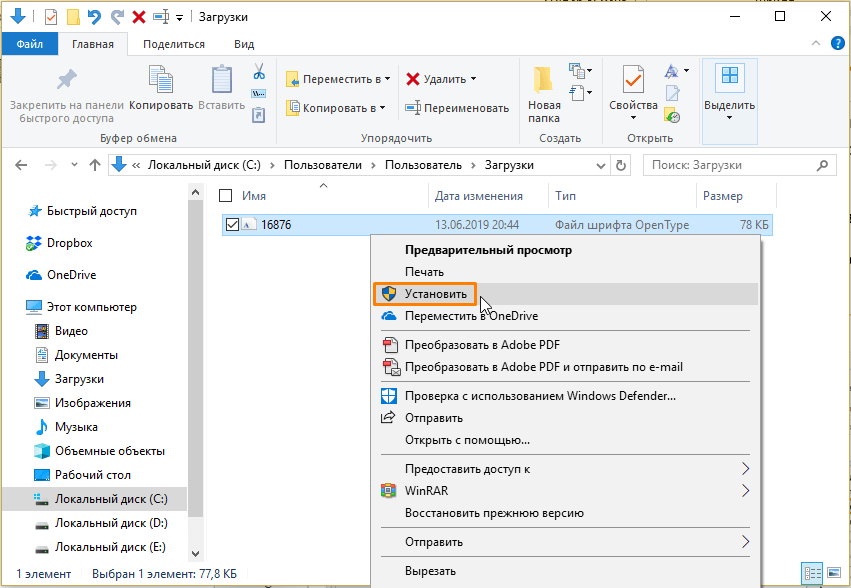The image size is (851, 588).
Task: Go up one folder level arrow
Action: (x=95, y=165)
